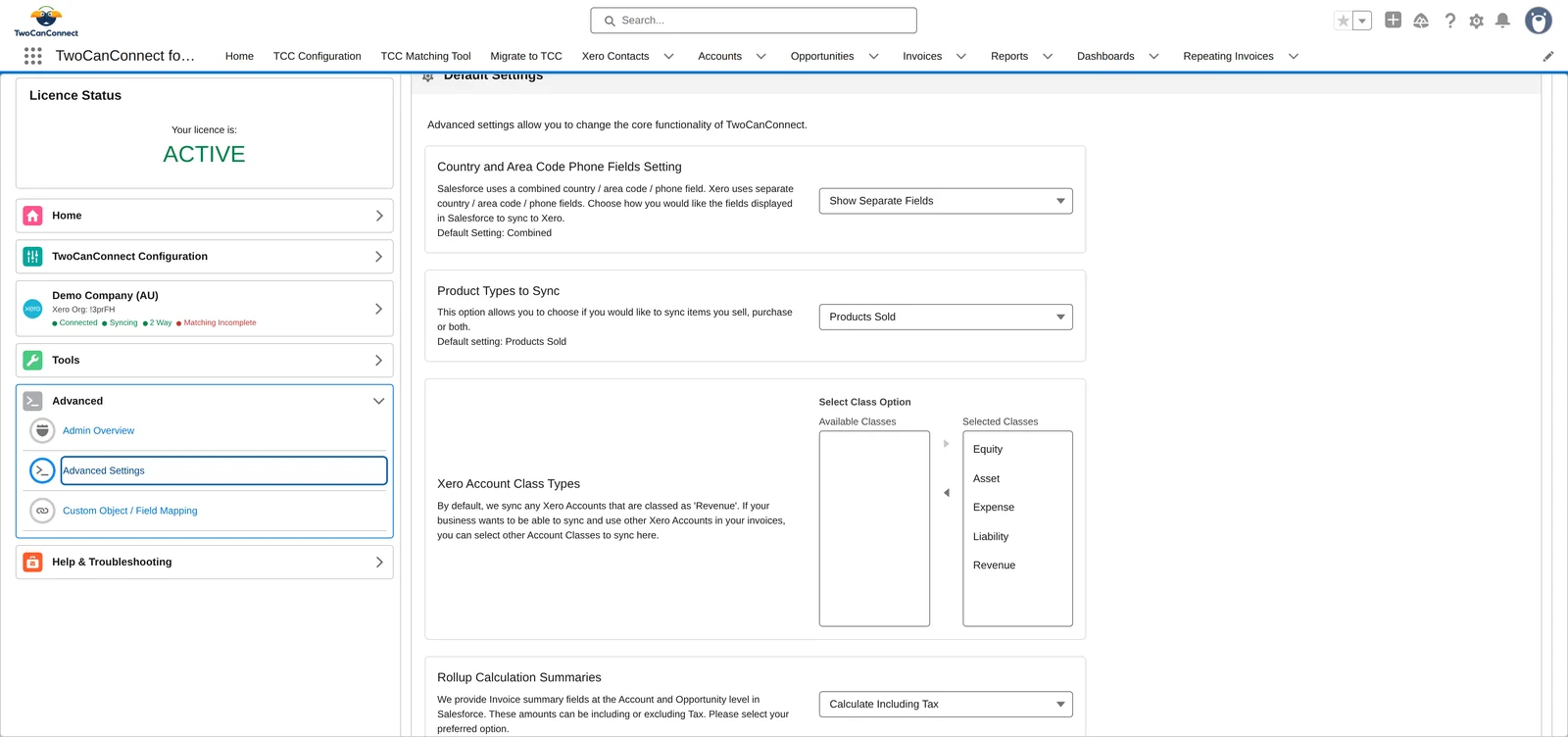Click the Matching Incomplete status text
This screenshot has width=1568, height=737.
click(x=220, y=322)
